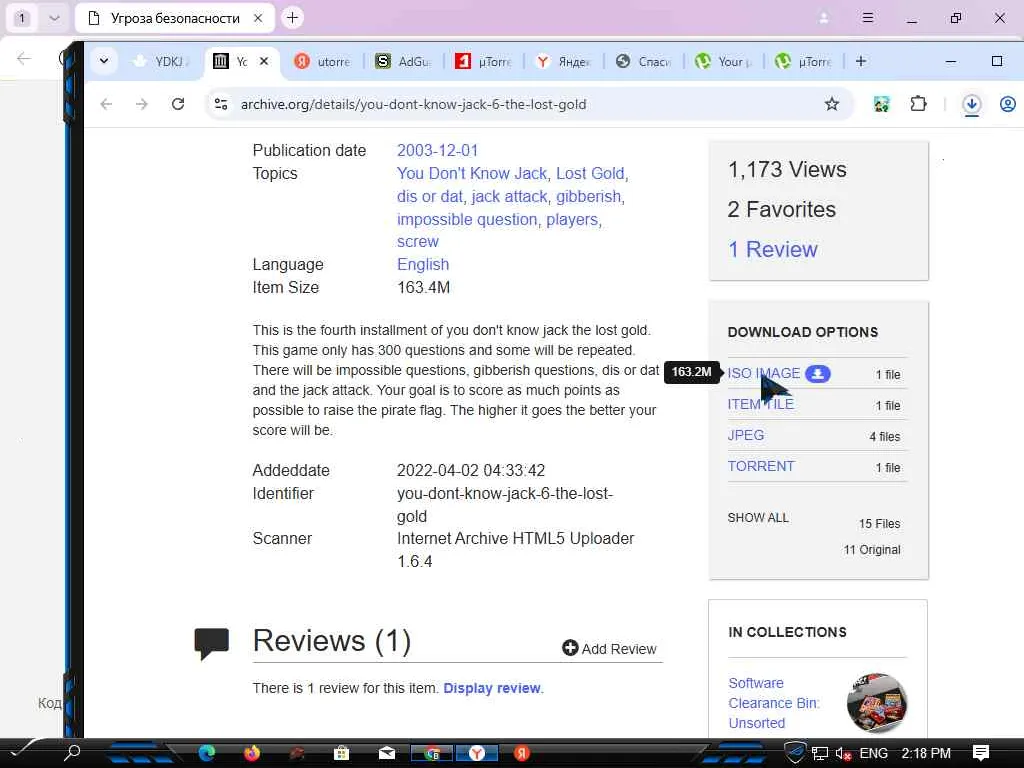
Task: Open the Yandex browser hamburger menu
Action: pos(868,18)
